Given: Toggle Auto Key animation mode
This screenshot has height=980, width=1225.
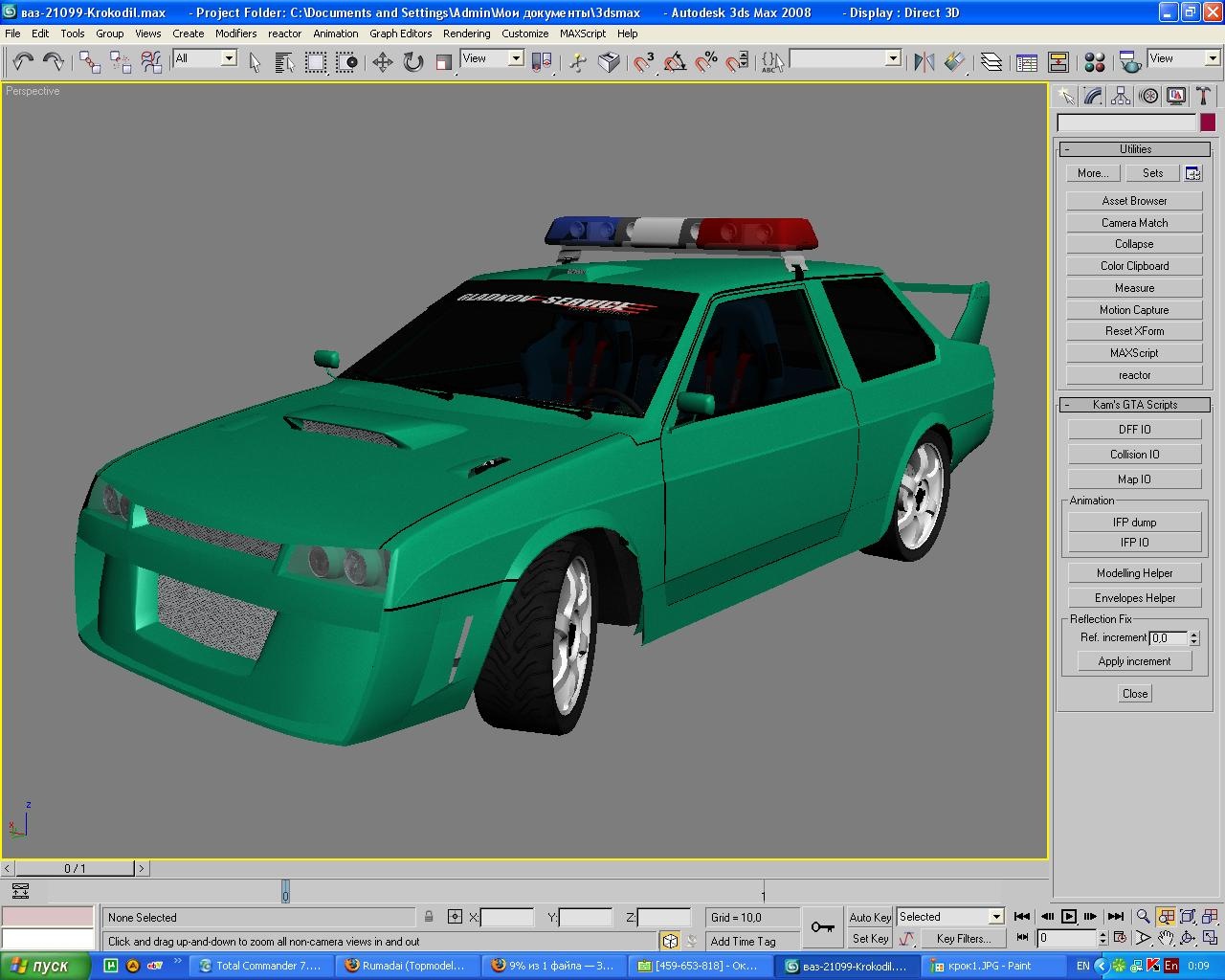Looking at the screenshot, I should click(870, 917).
